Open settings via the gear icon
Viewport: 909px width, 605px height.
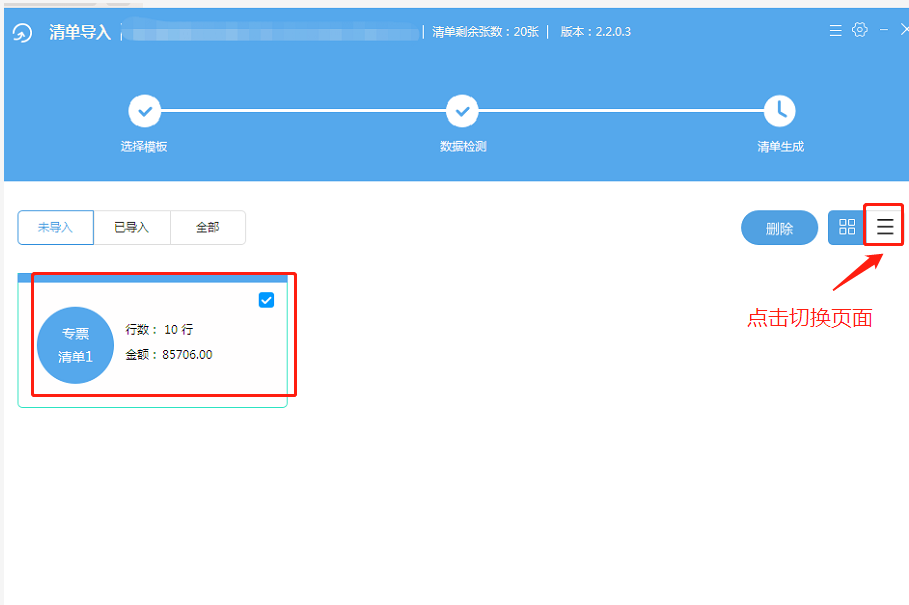click(859, 31)
